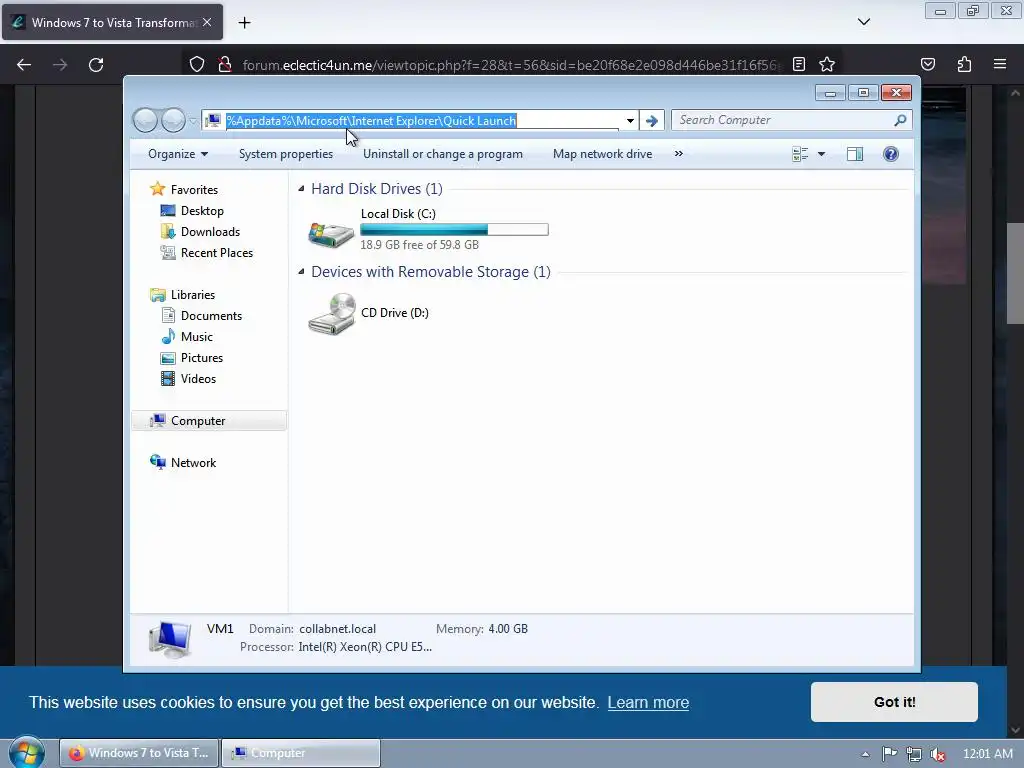Screen dimensions: 1024x768
Task: Click the "4.00 GB" memory value
Action: (x=508, y=629)
